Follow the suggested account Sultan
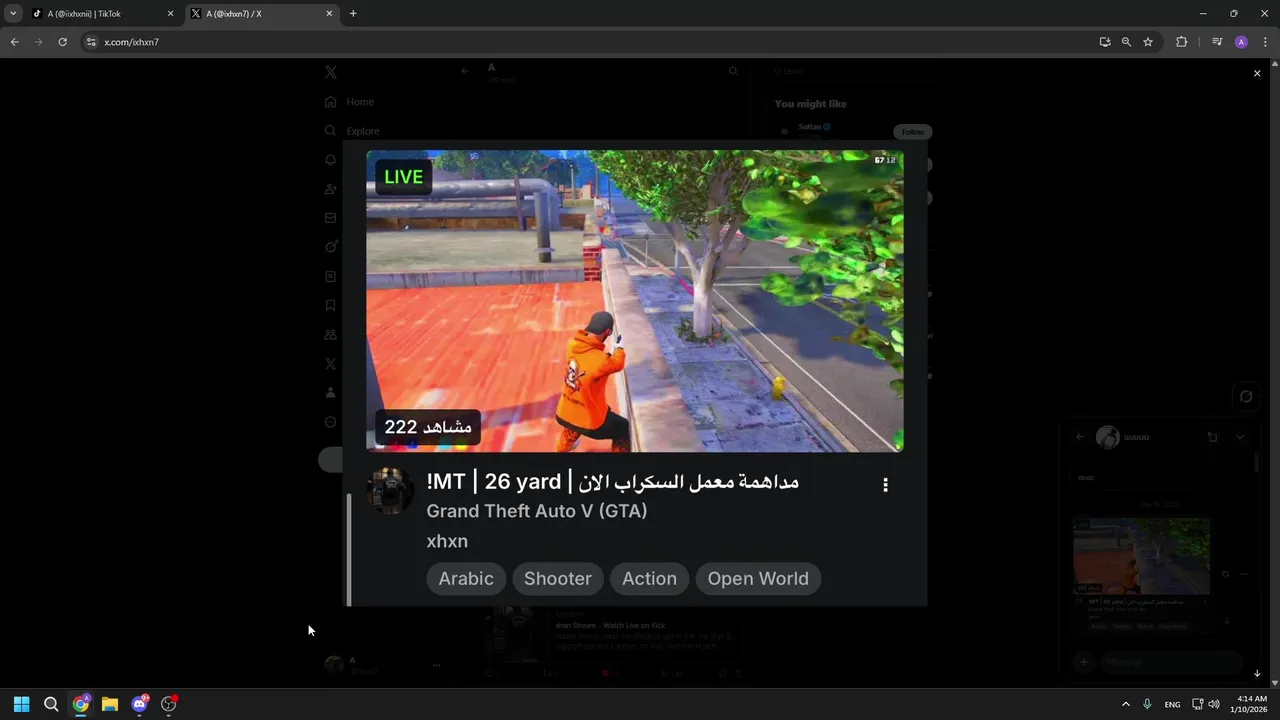The image size is (1280, 720). point(912,132)
